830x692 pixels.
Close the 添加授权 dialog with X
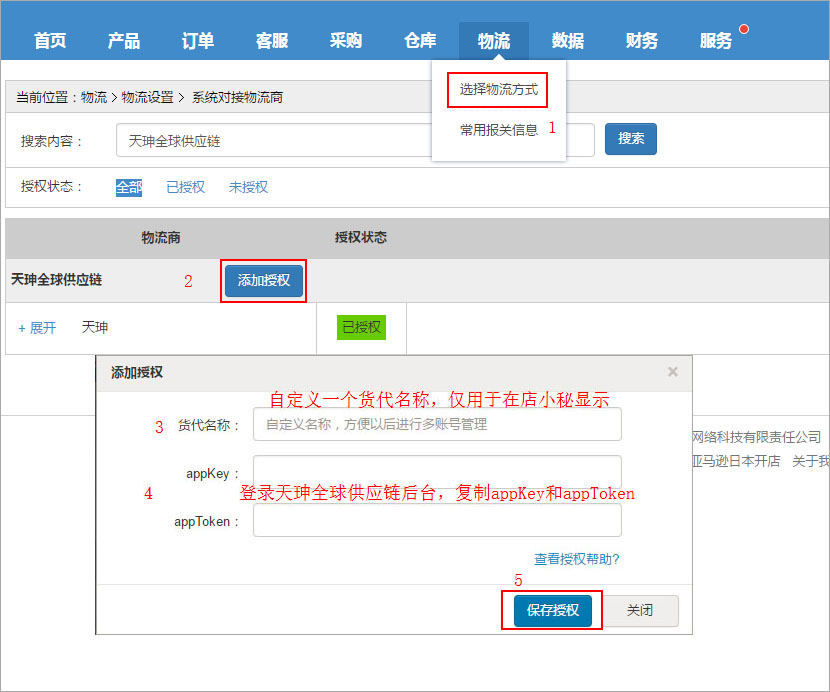click(673, 372)
